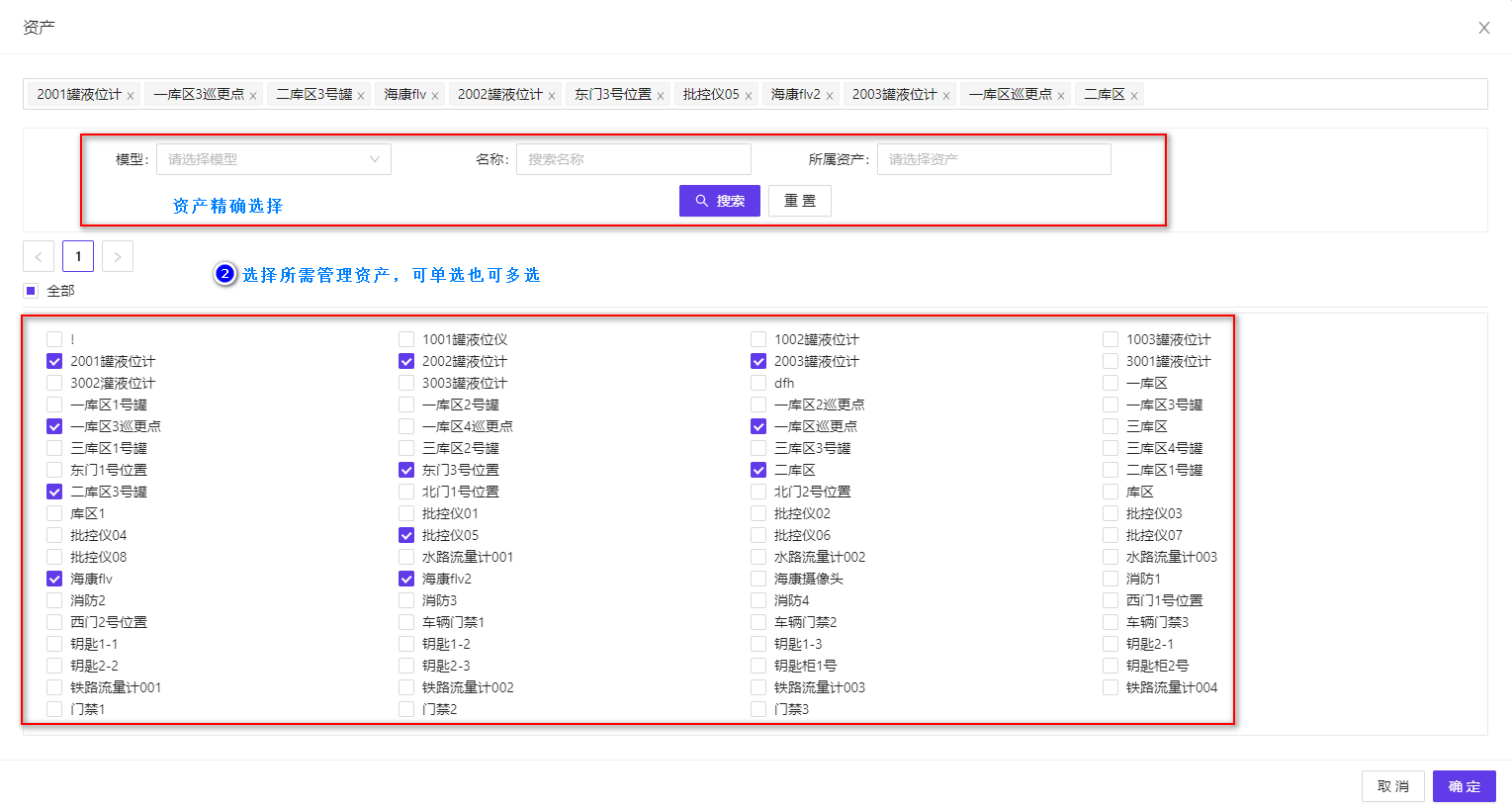Remove the 二库区3号罐 tag
Viewport: 1512px width, 810px height.
[x=361, y=96]
